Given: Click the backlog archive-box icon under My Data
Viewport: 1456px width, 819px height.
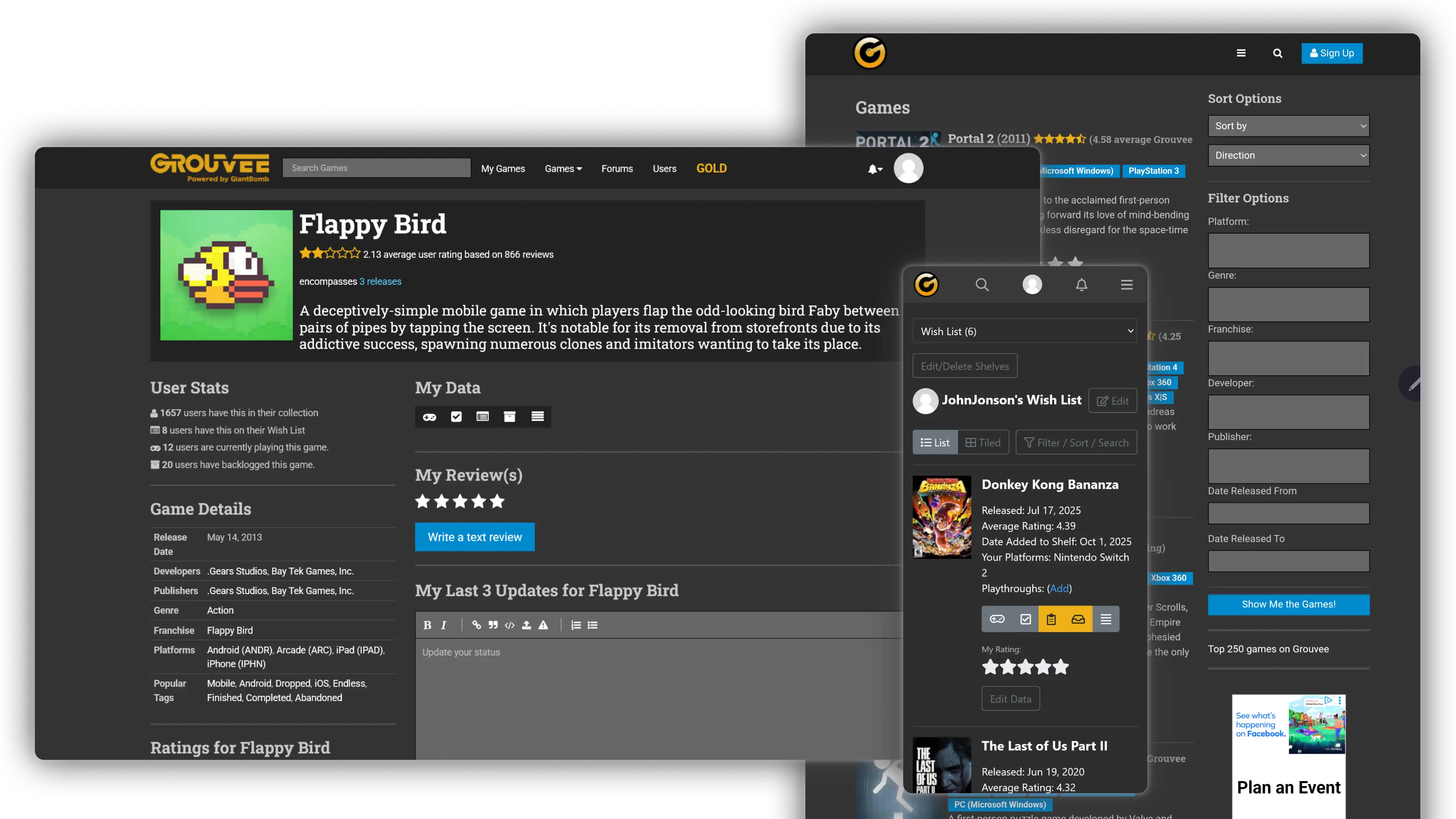Looking at the screenshot, I should point(509,417).
